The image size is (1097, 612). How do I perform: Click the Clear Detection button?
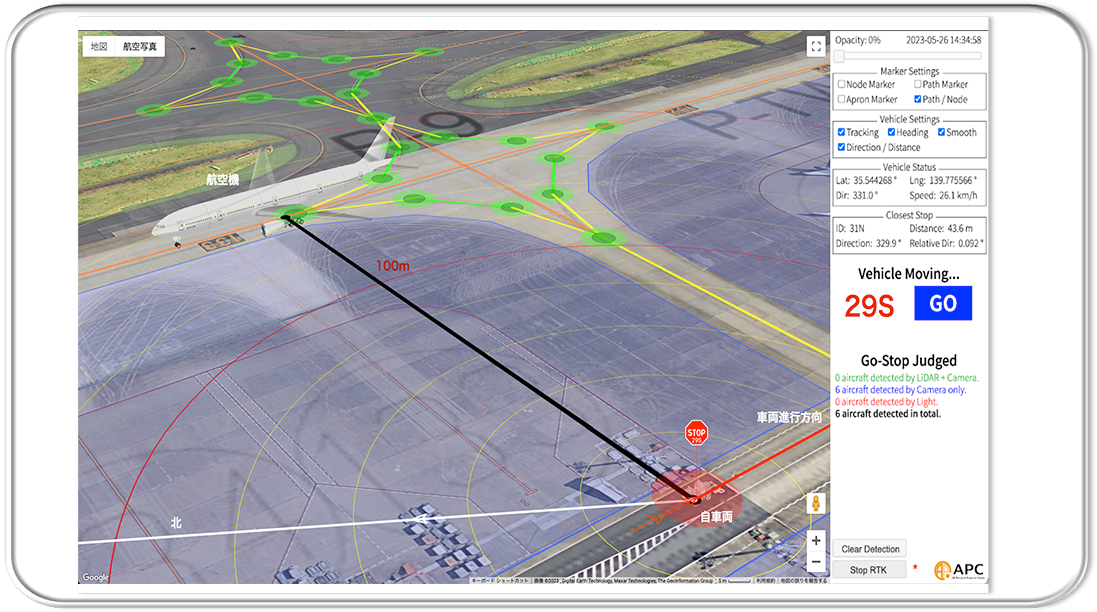(x=870, y=549)
